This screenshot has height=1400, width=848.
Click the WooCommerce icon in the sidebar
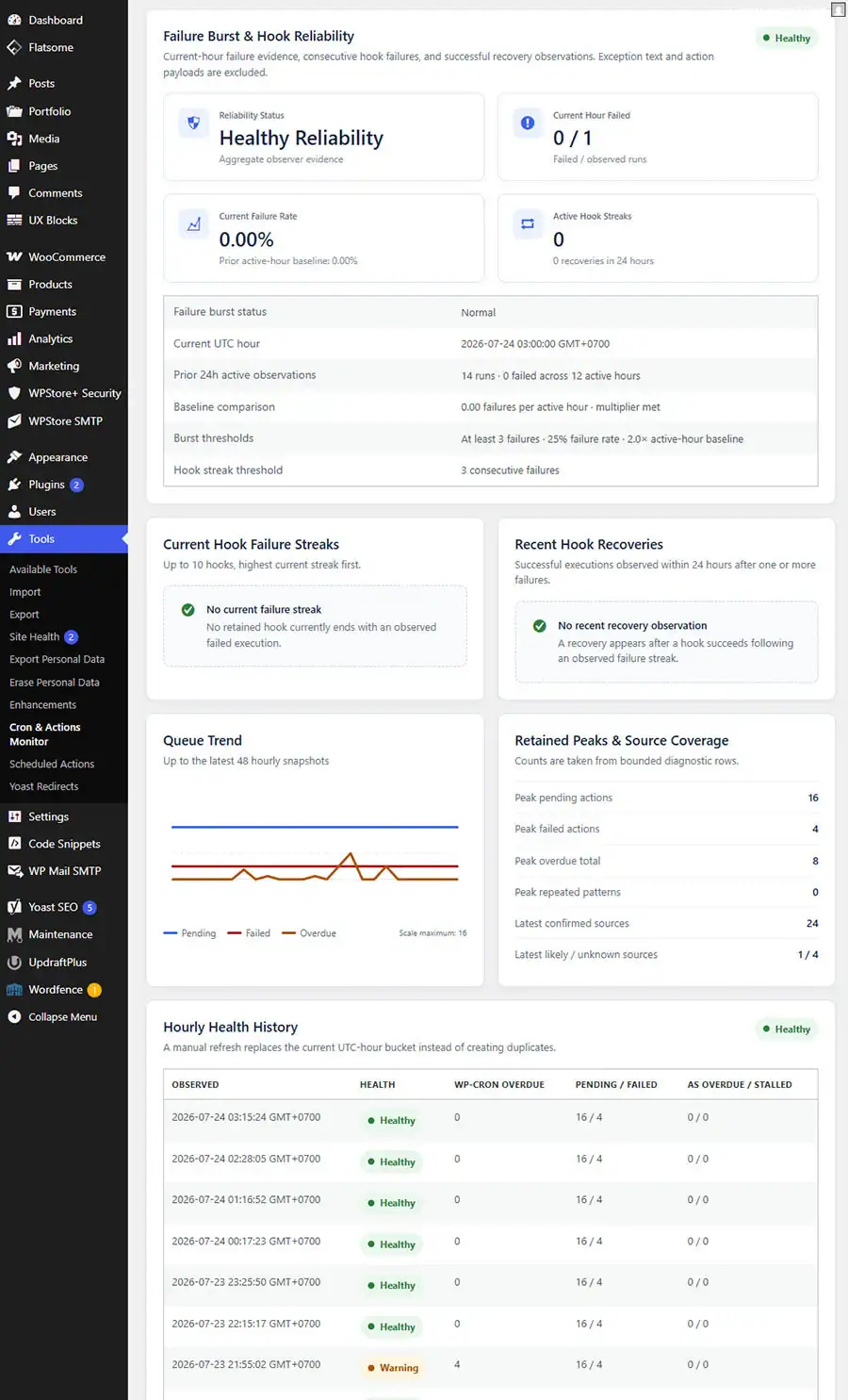coord(14,256)
